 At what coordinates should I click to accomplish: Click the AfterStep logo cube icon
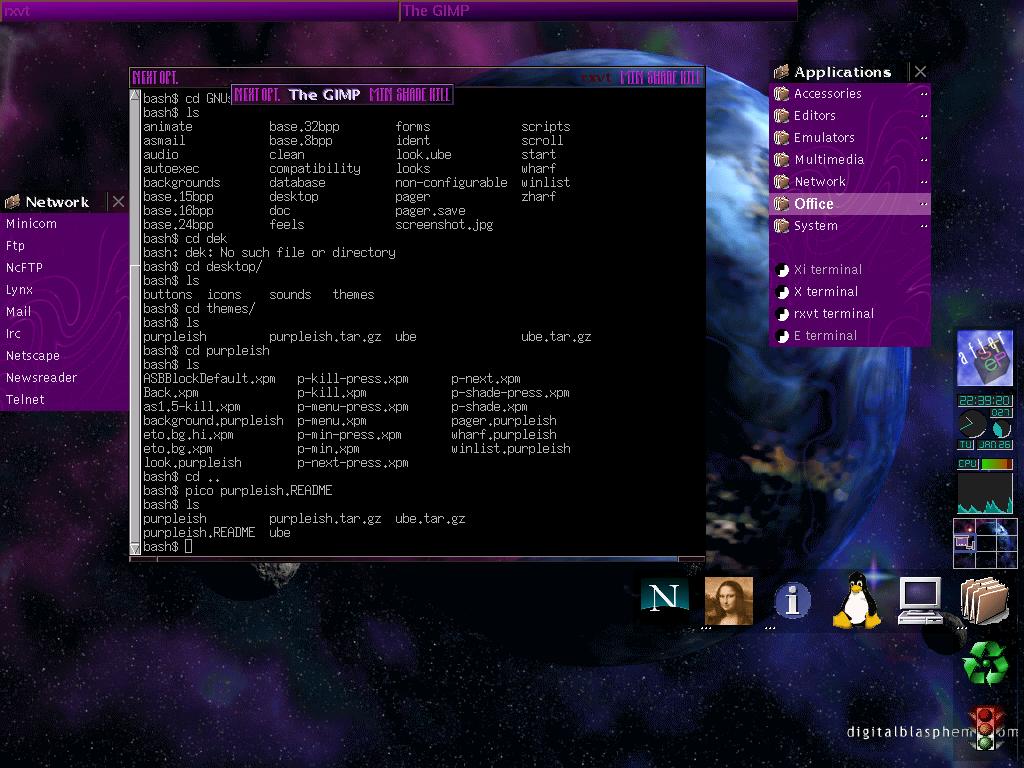coord(985,358)
